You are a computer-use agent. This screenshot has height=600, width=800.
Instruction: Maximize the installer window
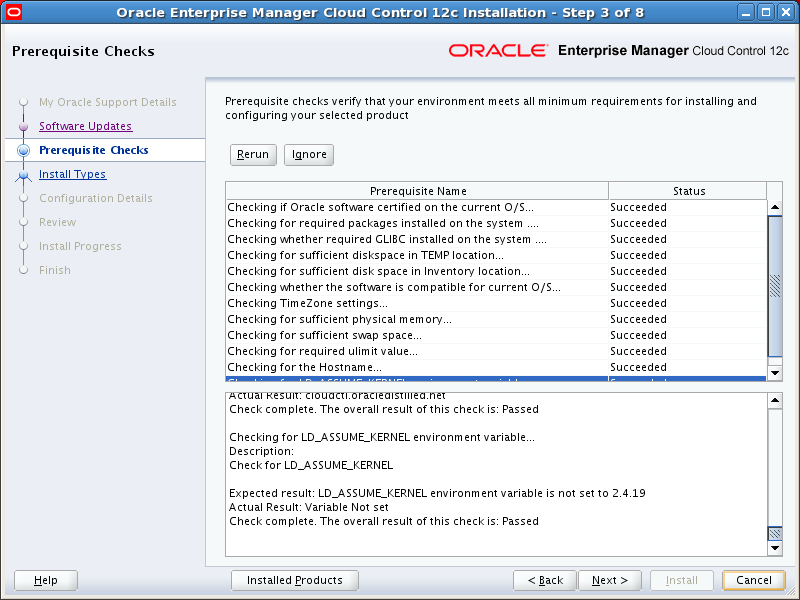pos(766,12)
